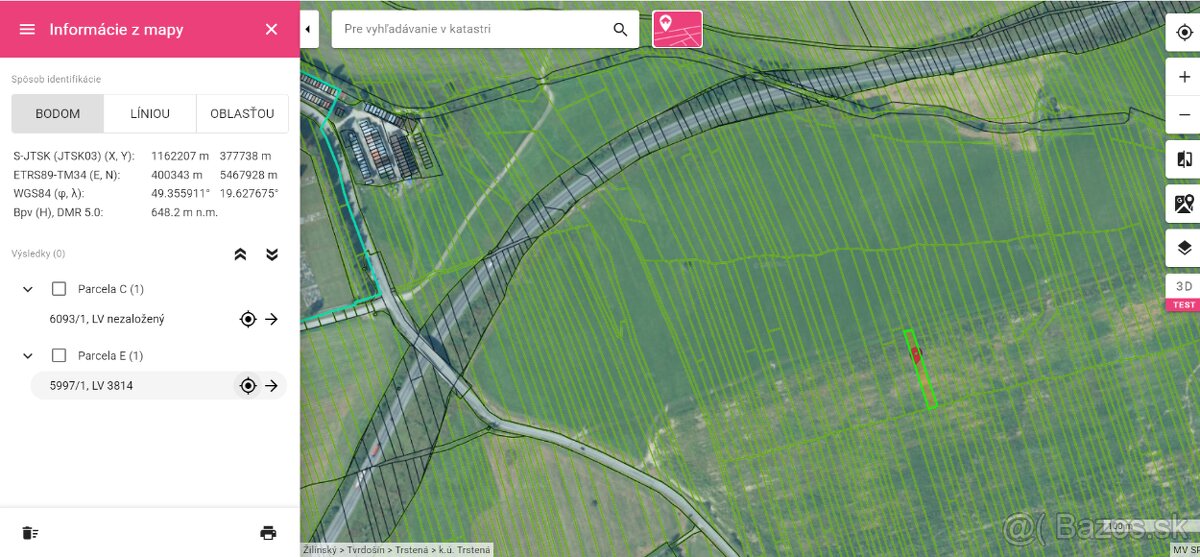Zoom out on the map
The width and height of the screenshot is (1200, 557).
pyautogui.click(x=1184, y=115)
